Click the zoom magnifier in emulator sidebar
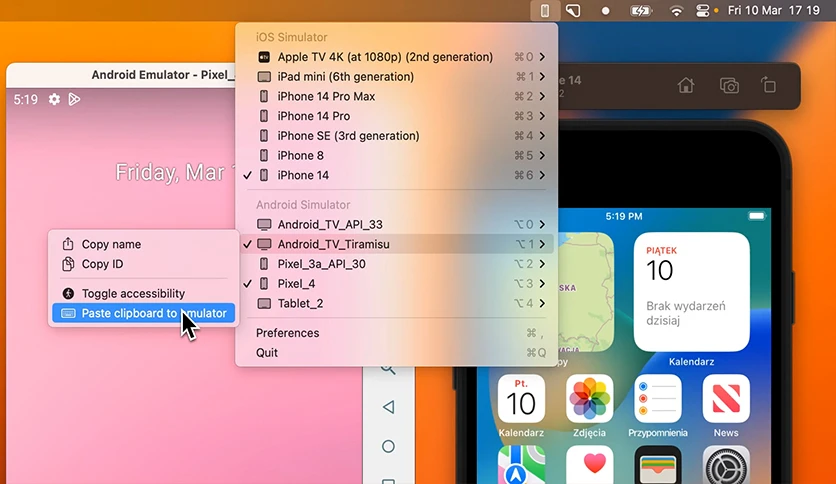836x484 pixels. tap(388, 369)
